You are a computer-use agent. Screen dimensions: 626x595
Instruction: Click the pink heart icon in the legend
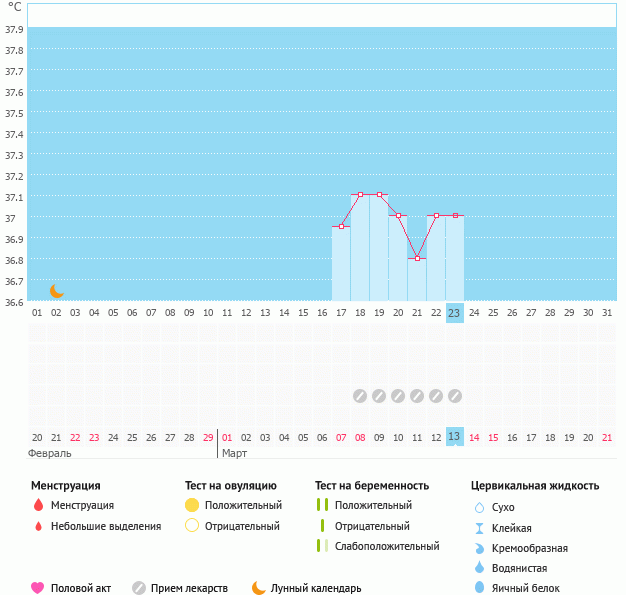tap(38, 588)
